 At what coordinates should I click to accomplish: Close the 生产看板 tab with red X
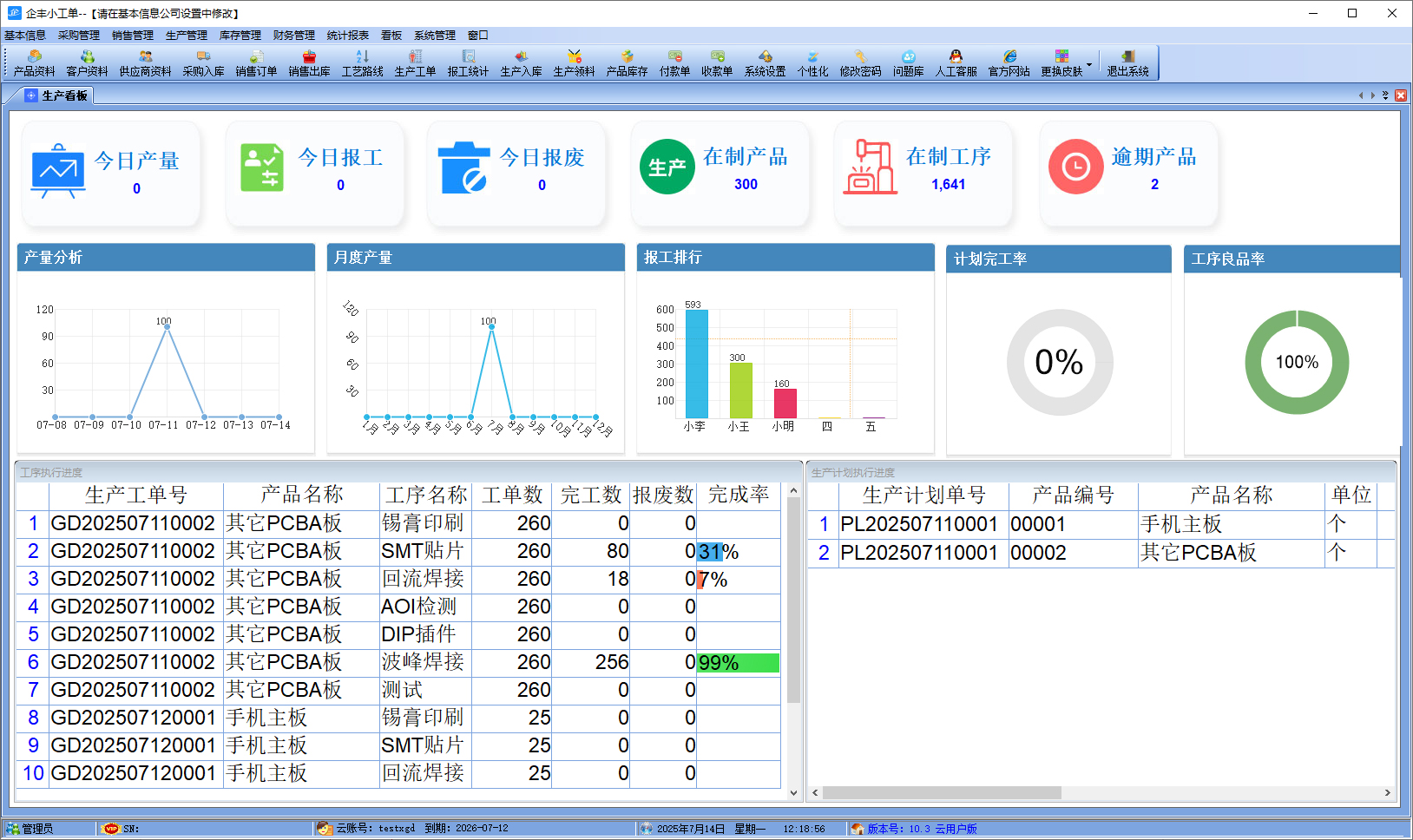[1401, 95]
